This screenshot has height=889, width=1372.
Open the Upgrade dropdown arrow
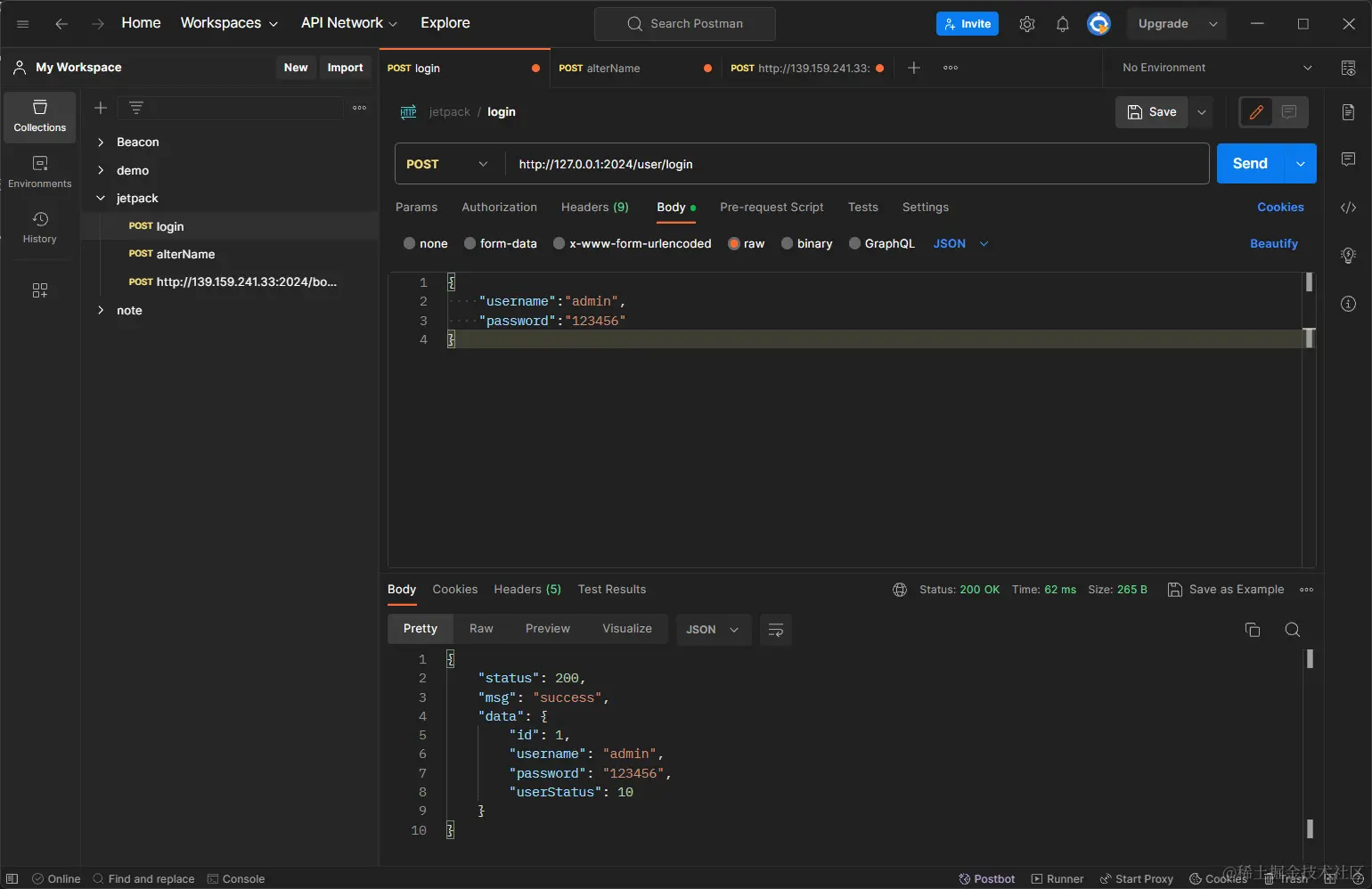[1213, 24]
